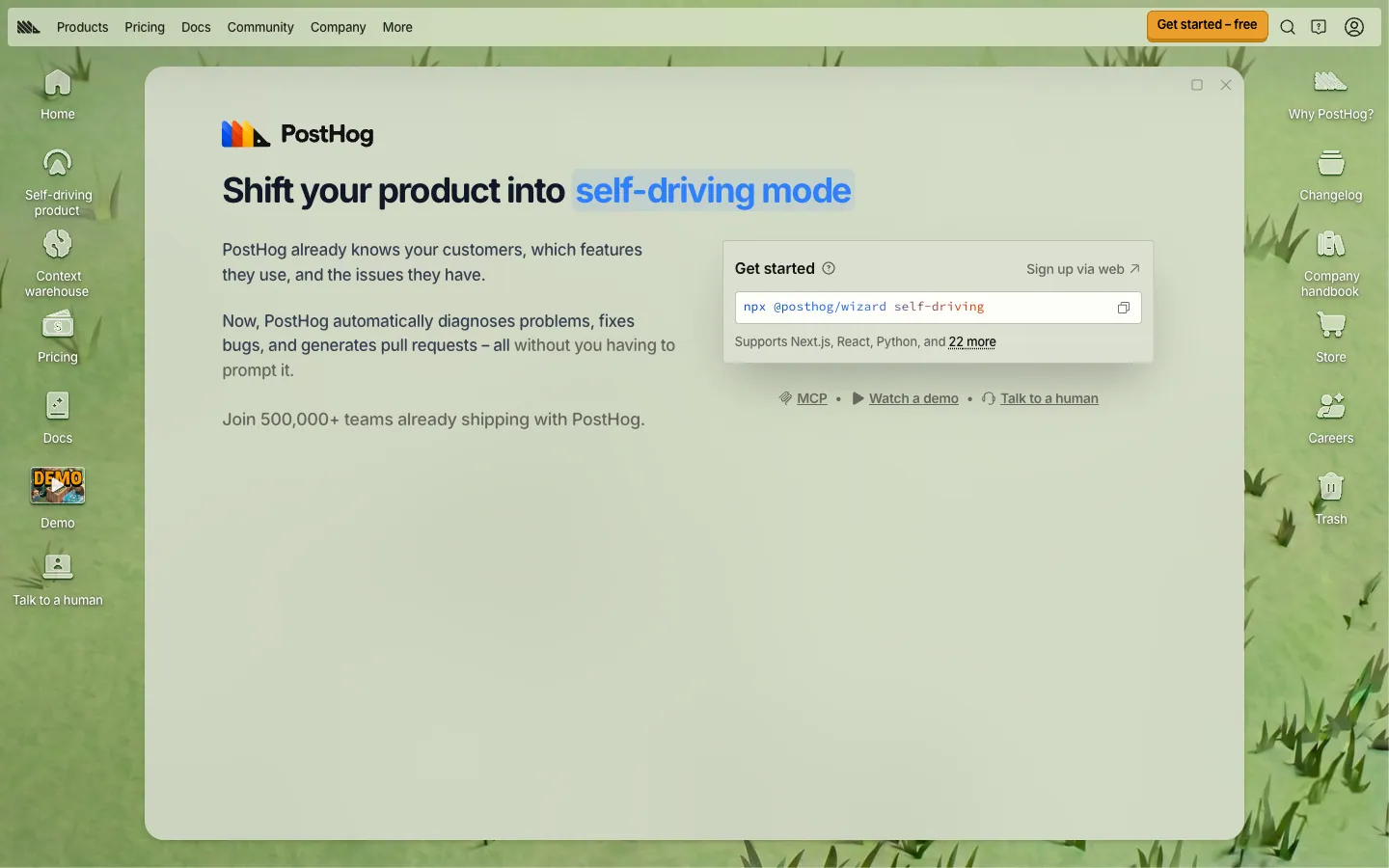The width and height of the screenshot is (1389, 868).
Task: Click the PostHog hedgehog logo in top bar
Action: click(29, 27)
